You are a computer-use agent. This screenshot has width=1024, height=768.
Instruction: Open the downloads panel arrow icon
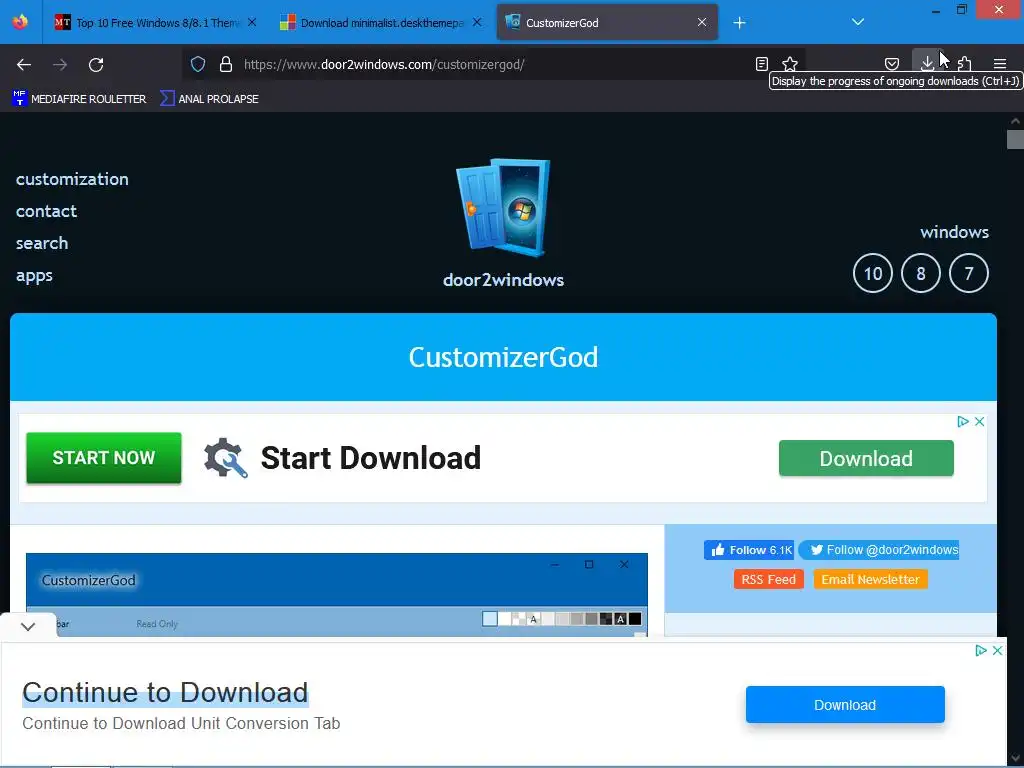tap(927, 63)
